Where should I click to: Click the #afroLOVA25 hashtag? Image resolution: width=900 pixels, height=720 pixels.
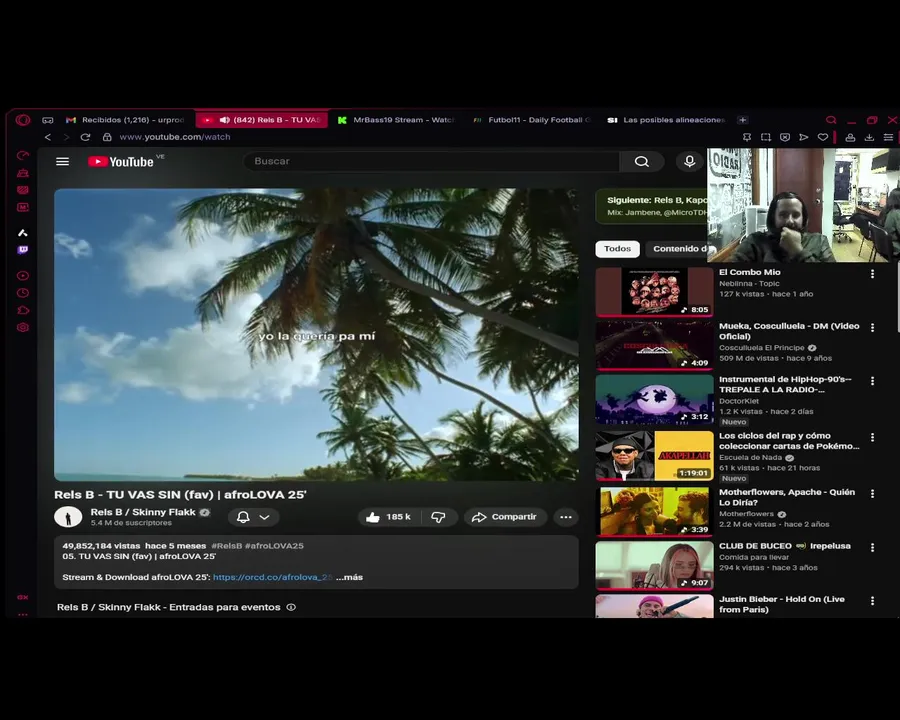pyautogui.click(x=274, y=546)
